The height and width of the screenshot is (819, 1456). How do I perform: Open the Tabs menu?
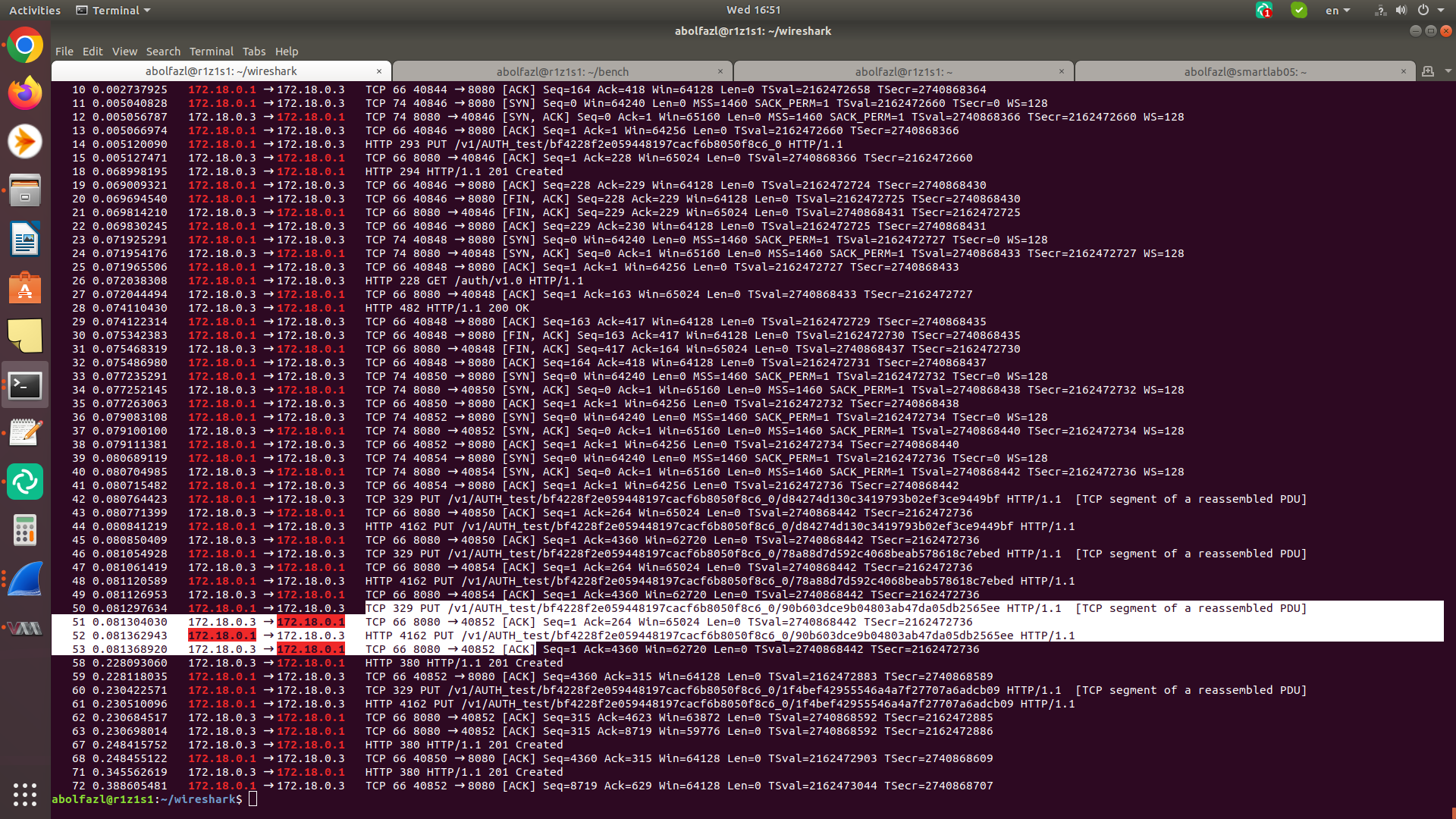point(253,52)
